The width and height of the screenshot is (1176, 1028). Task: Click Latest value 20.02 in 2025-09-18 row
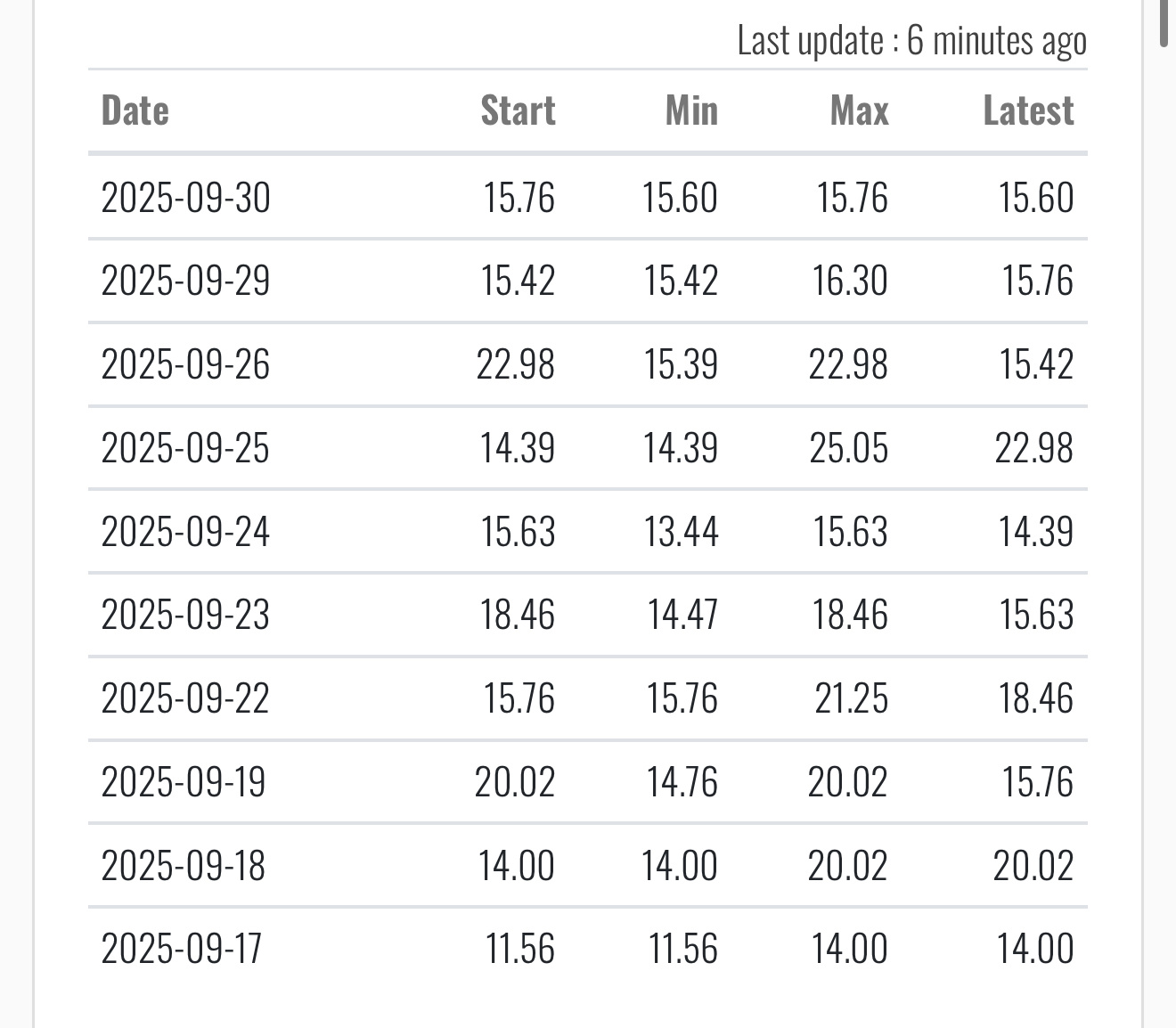(x=1033, y=866)
